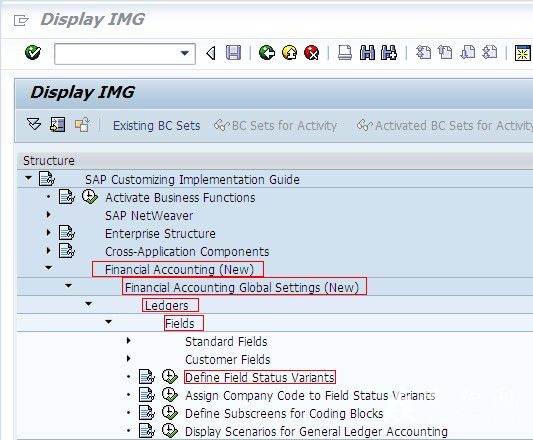Select Define Subscreens for Coding Blocks
The width and height of the screenshot is (533, 440).
tap(284, 413)
